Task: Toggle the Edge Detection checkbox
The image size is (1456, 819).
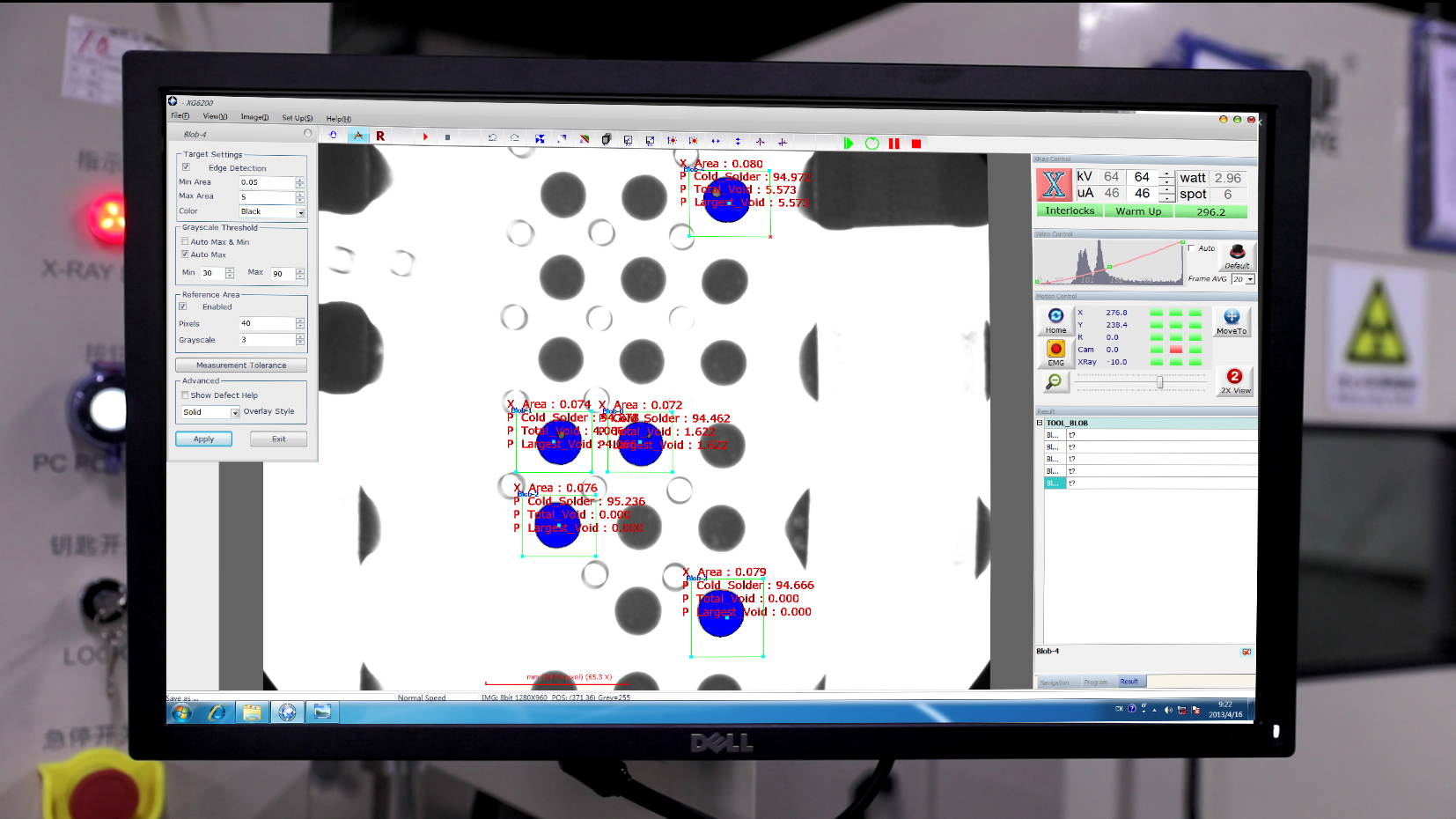Action: click(186, 167)
